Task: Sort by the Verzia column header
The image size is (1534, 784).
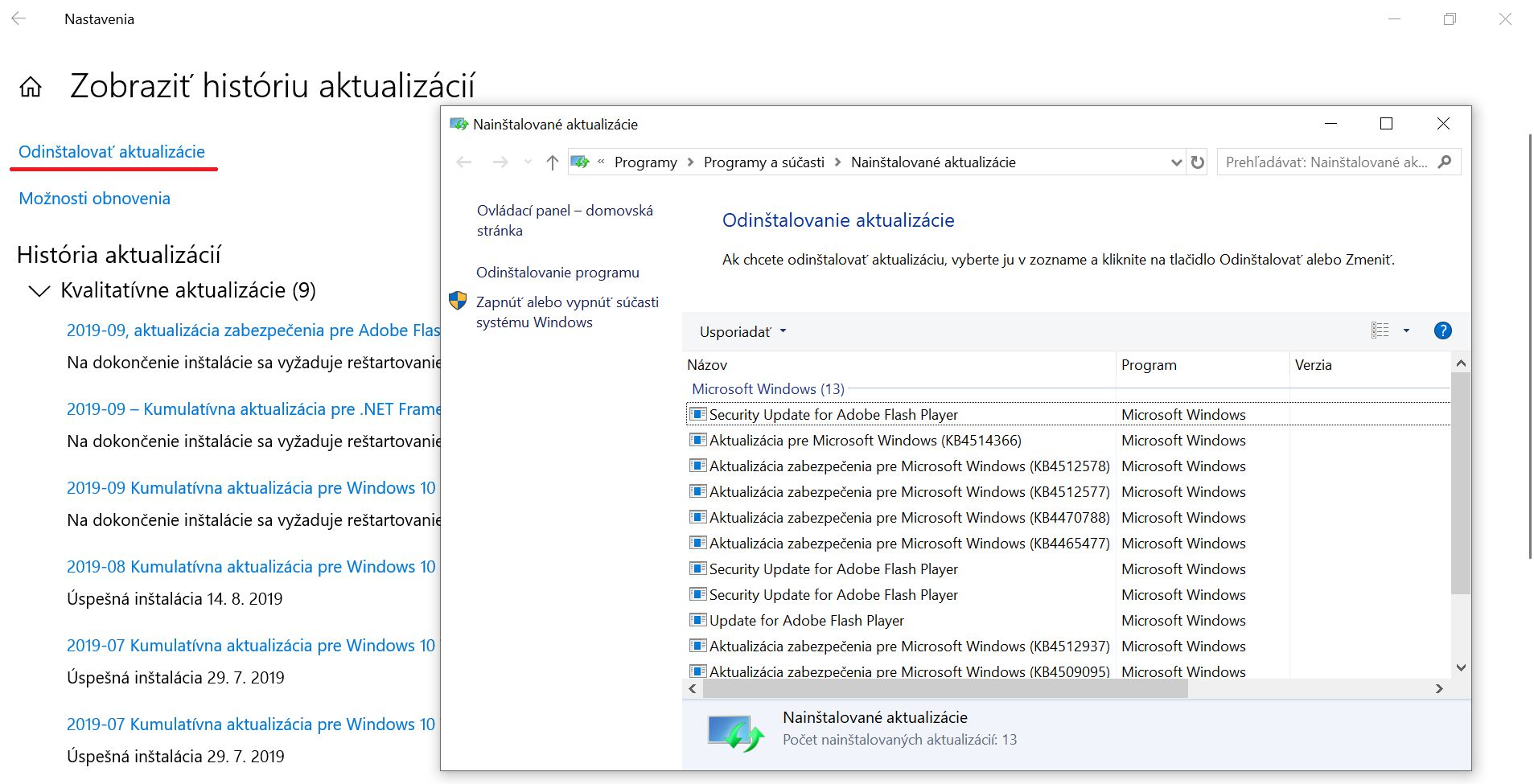Action: click(x=1370, y=365)
